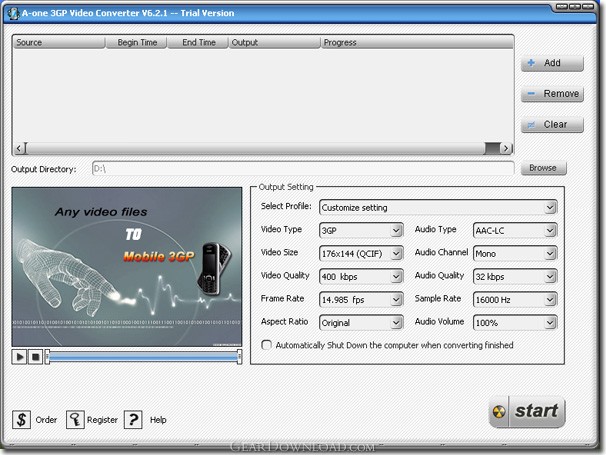606x455 pixels.
Task: Open the Register key icon
Action: point(75,419)
